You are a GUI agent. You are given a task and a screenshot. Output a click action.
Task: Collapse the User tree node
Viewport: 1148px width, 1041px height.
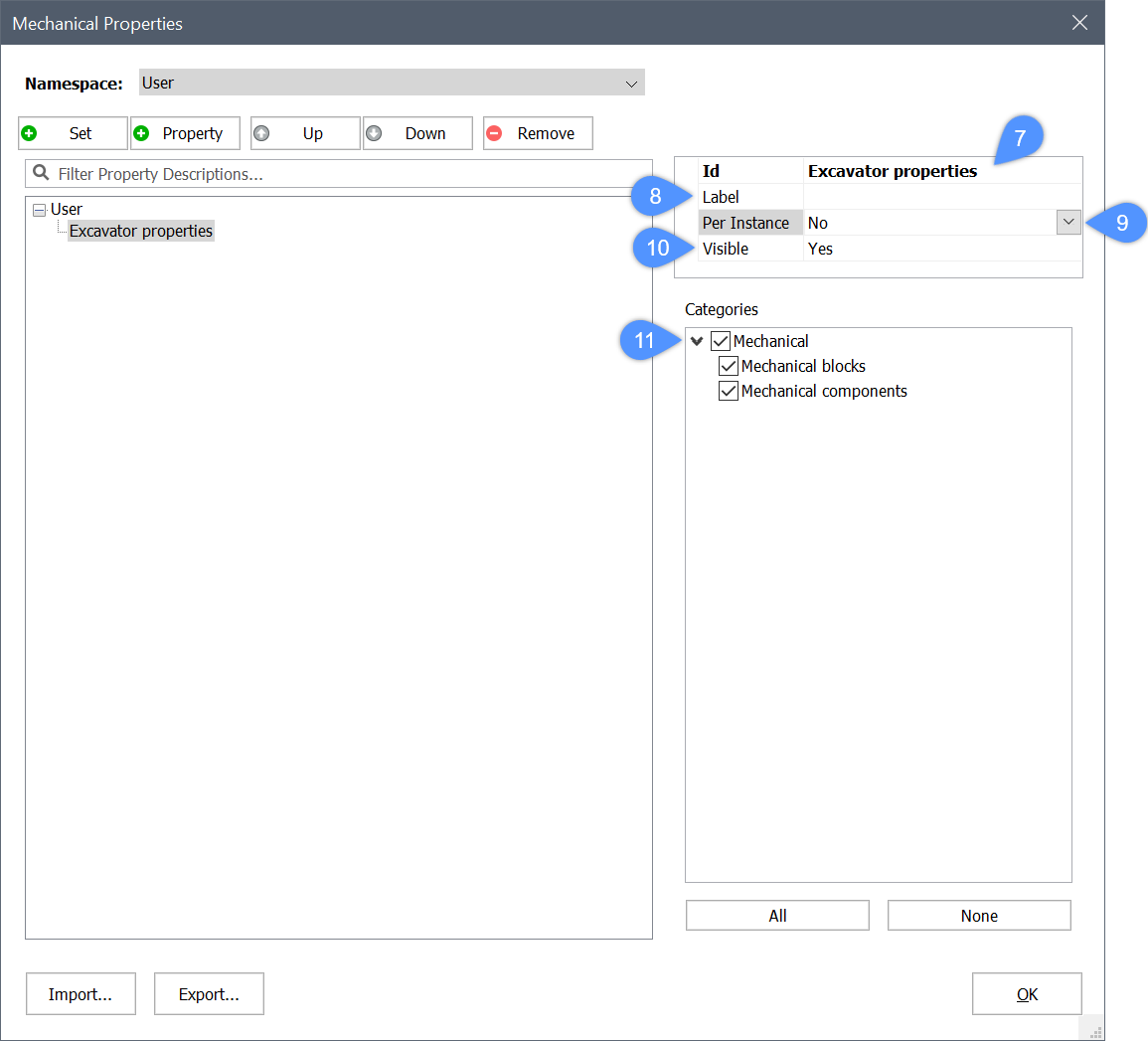tap(39, 210)
